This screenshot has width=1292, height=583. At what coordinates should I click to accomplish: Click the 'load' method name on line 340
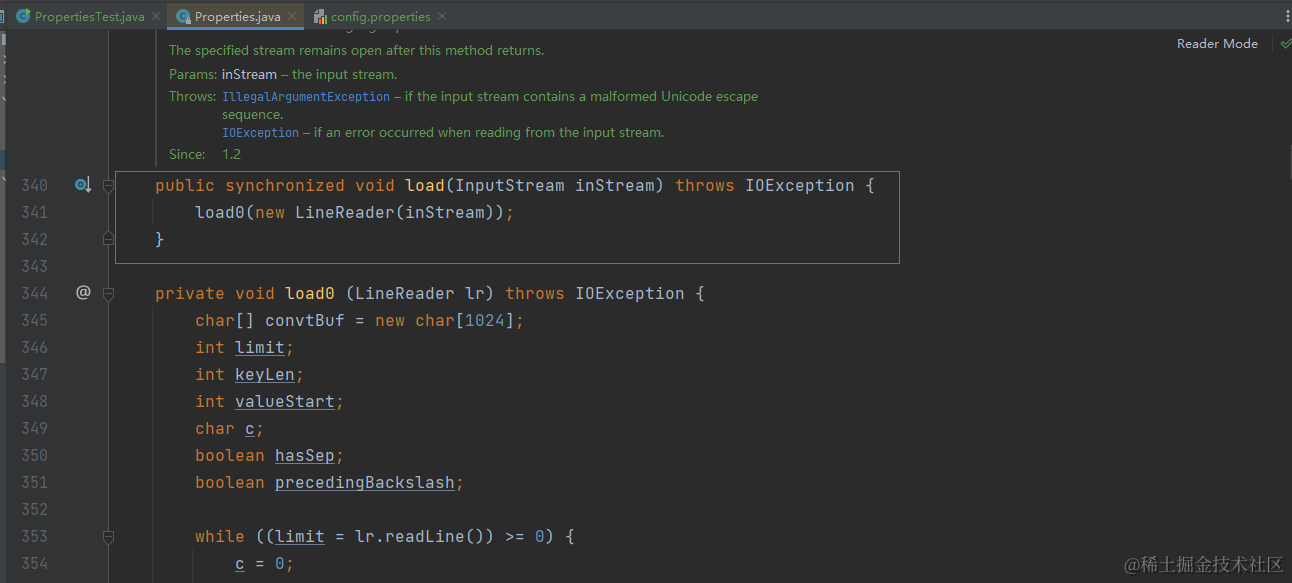425,185
